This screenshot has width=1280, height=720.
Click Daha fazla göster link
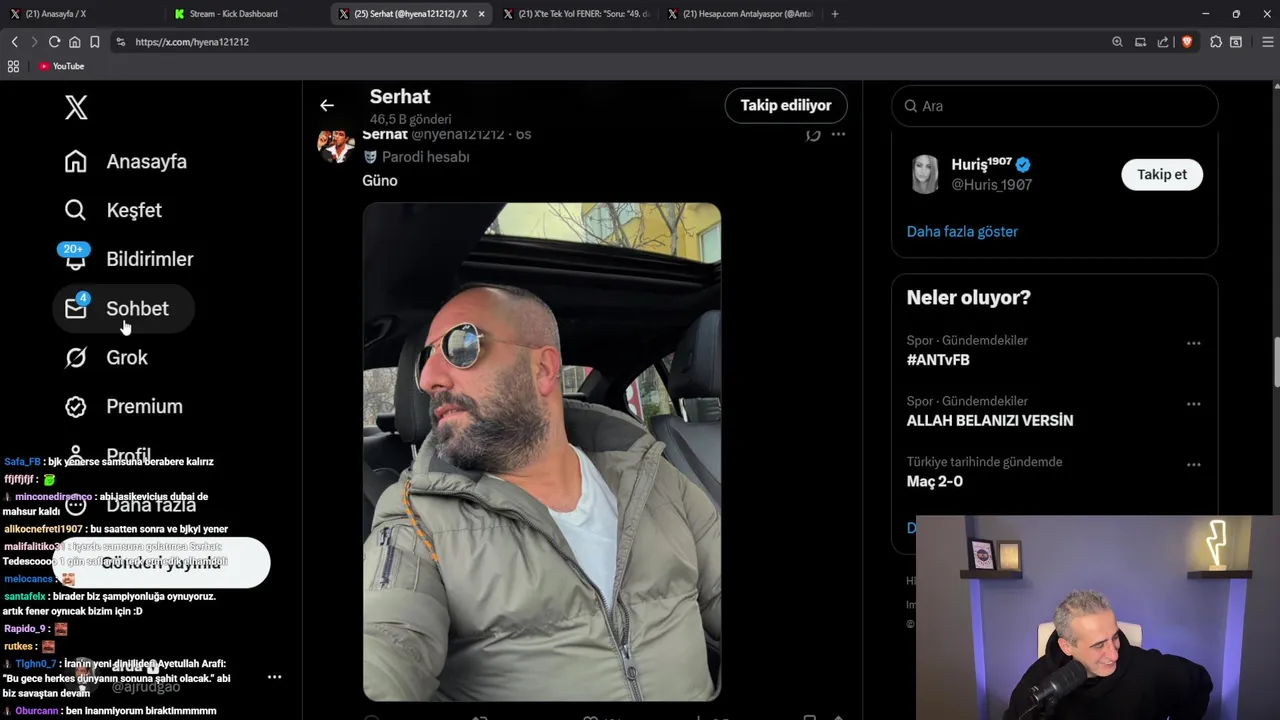click(962, 231)
